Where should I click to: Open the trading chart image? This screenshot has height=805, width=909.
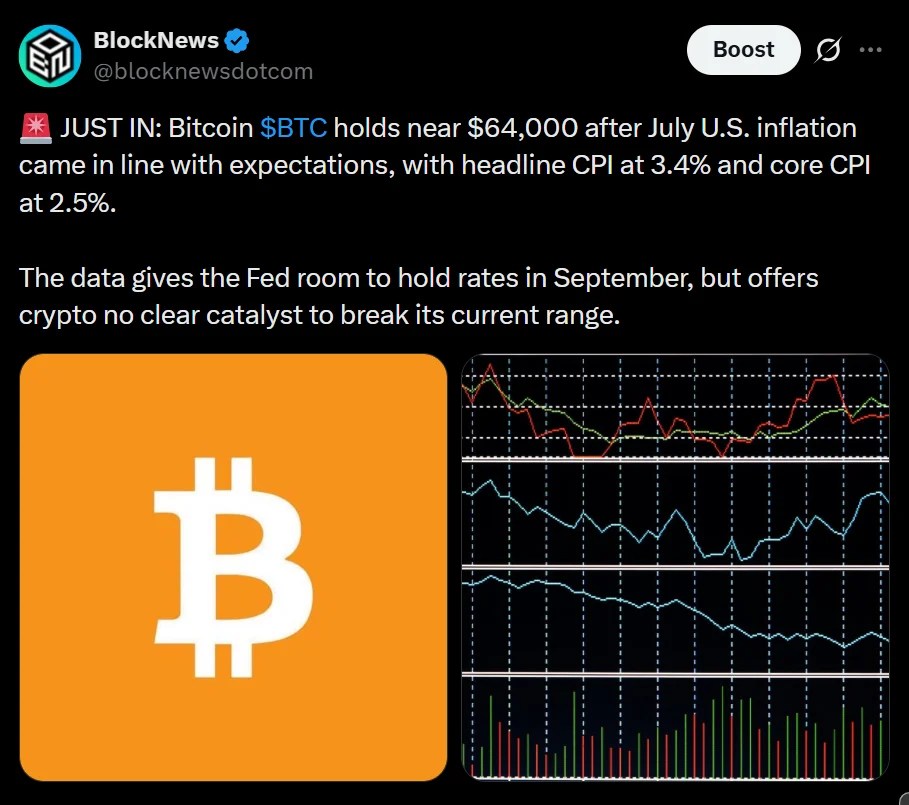675,567
